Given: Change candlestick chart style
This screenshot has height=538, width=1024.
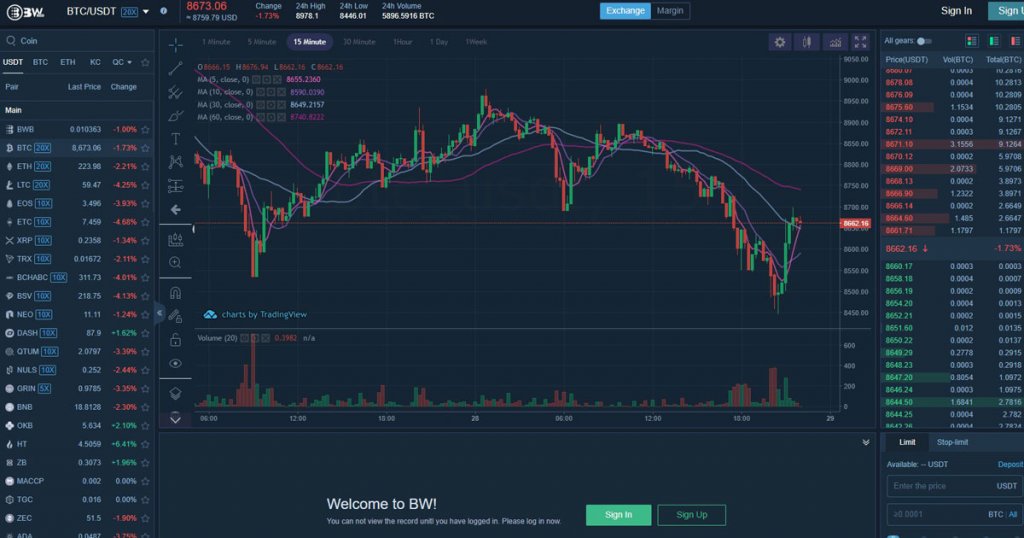Looking at the screenshot, I should [x=807, y=42].
